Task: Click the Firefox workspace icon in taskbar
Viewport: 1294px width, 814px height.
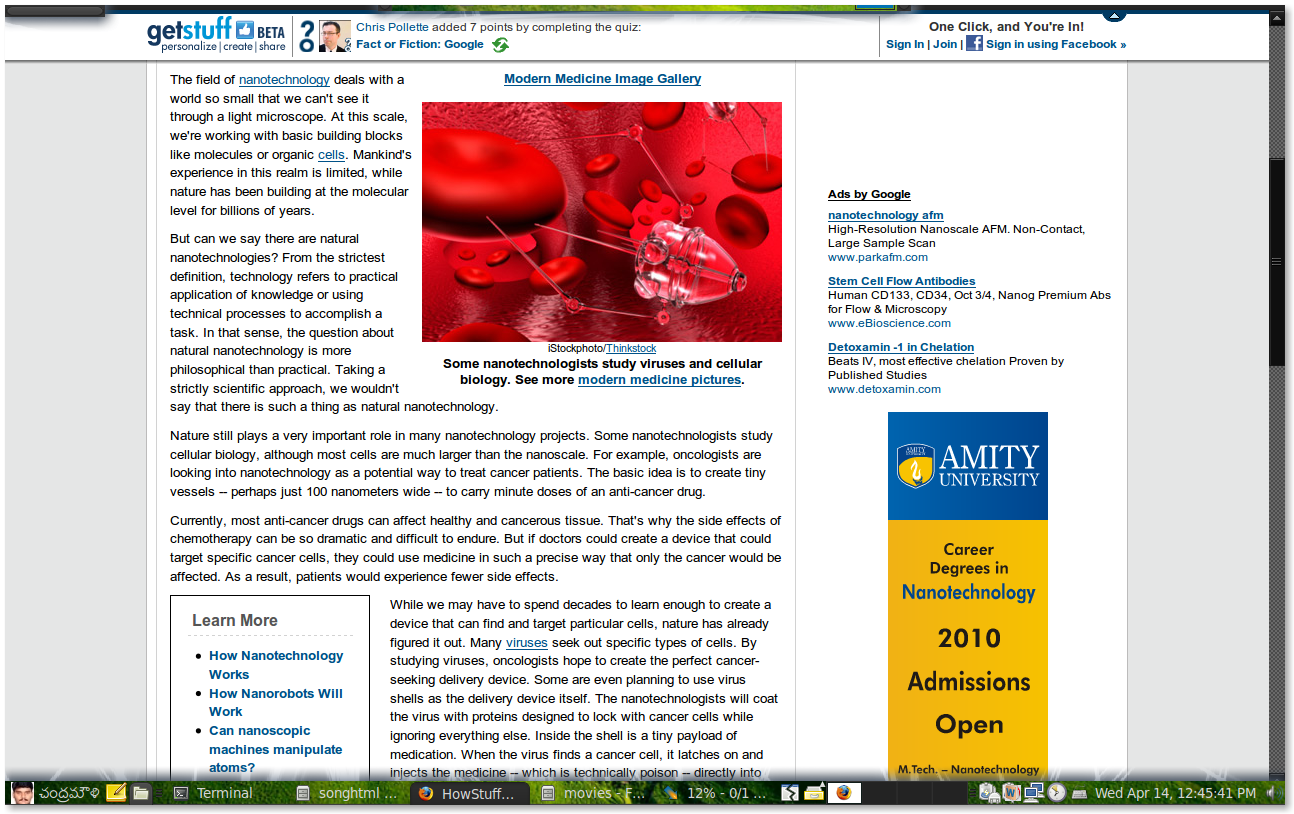Action: point(845,793)
